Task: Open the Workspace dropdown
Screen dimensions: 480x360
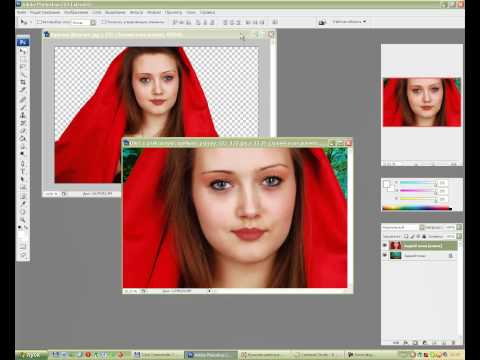Action: coord(349,21)
